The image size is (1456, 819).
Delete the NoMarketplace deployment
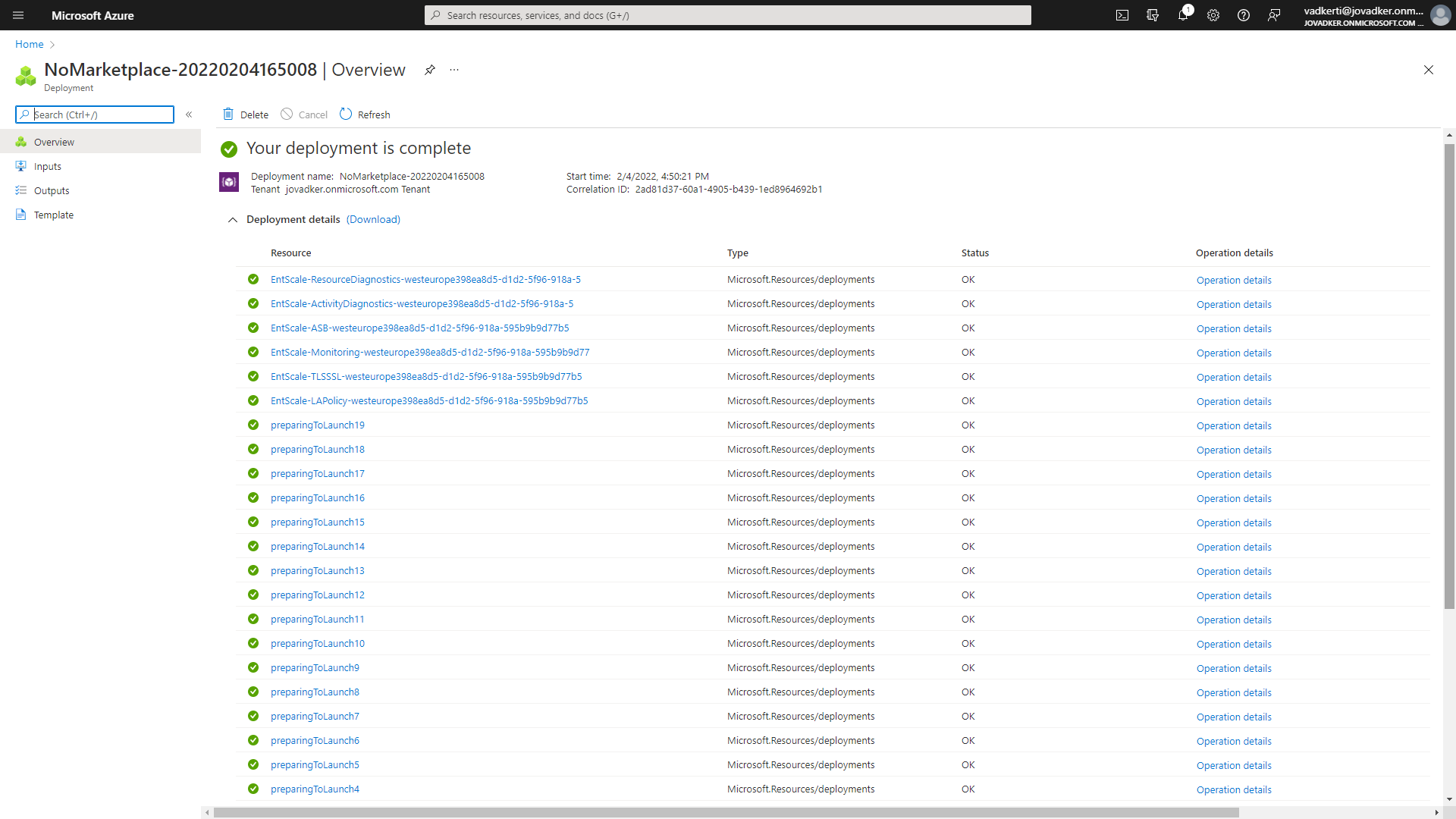245,114
